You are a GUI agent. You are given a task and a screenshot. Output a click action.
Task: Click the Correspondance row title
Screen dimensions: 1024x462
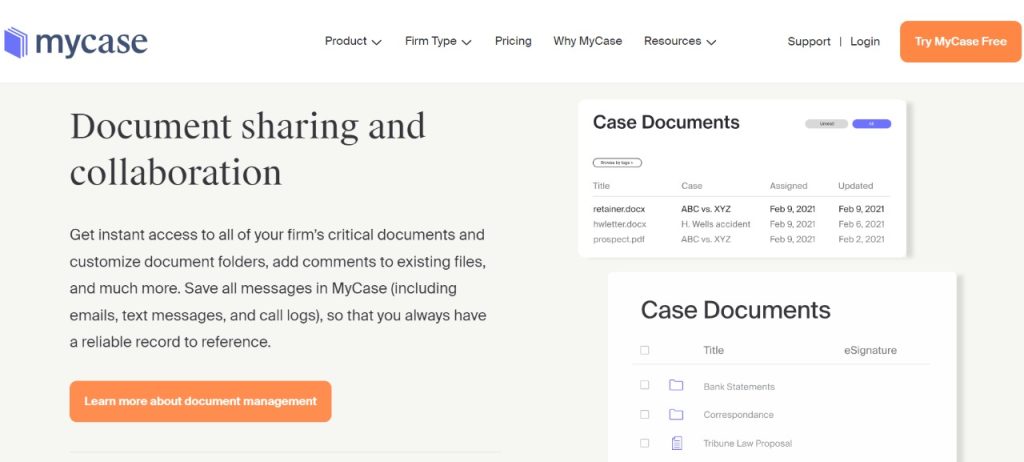coord(738,415)
